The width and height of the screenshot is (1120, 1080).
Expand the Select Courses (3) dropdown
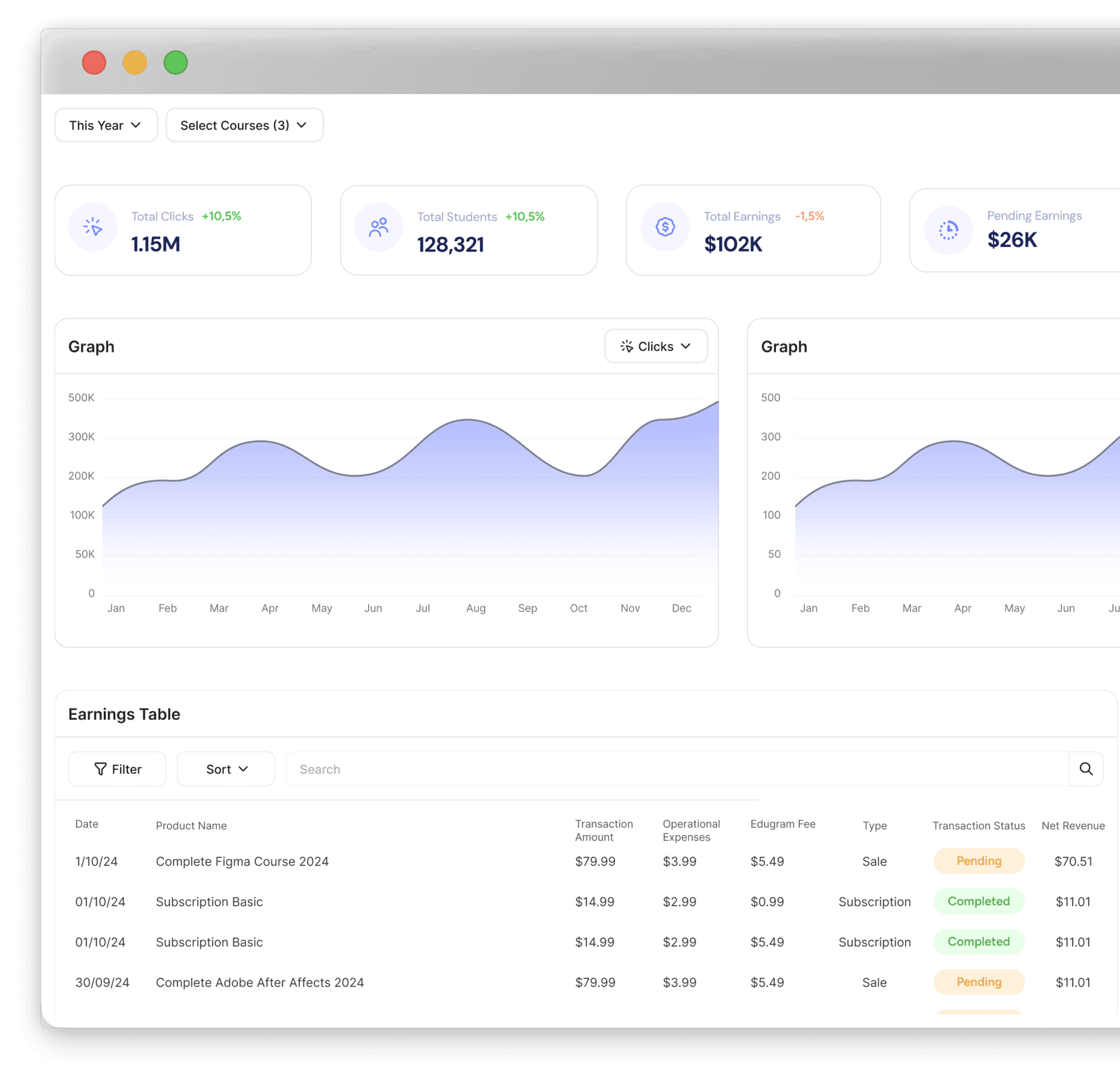[244, 125]
